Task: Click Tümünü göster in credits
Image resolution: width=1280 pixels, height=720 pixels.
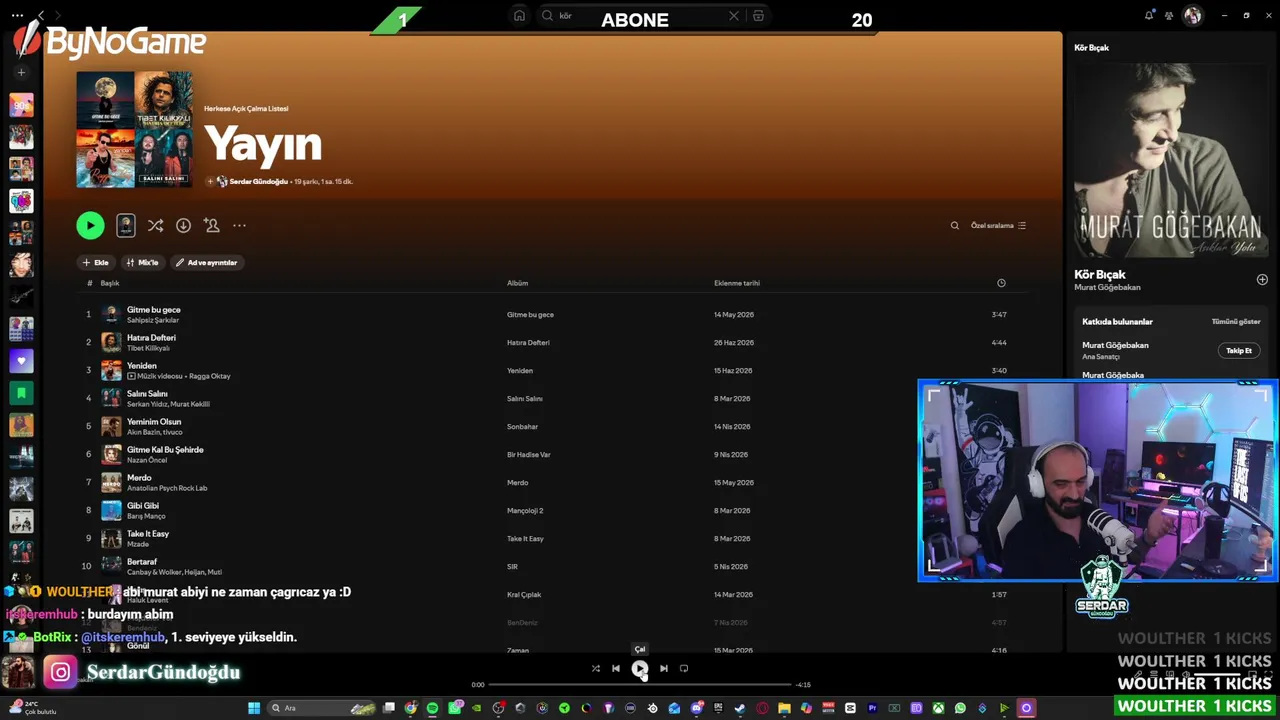Action: (1236, 322)
